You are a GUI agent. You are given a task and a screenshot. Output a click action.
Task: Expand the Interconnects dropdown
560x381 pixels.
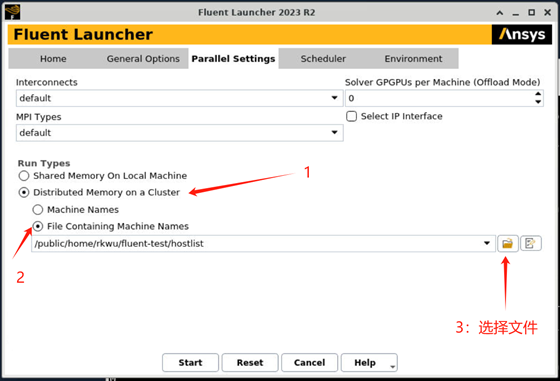click(334, 98)
